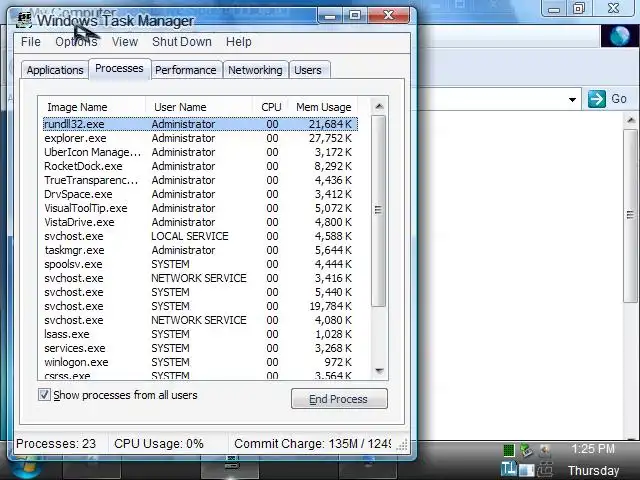Screen dimensions: 640x480
Task: Click the Commit Charge status text
Action: [x=313, y=444]
